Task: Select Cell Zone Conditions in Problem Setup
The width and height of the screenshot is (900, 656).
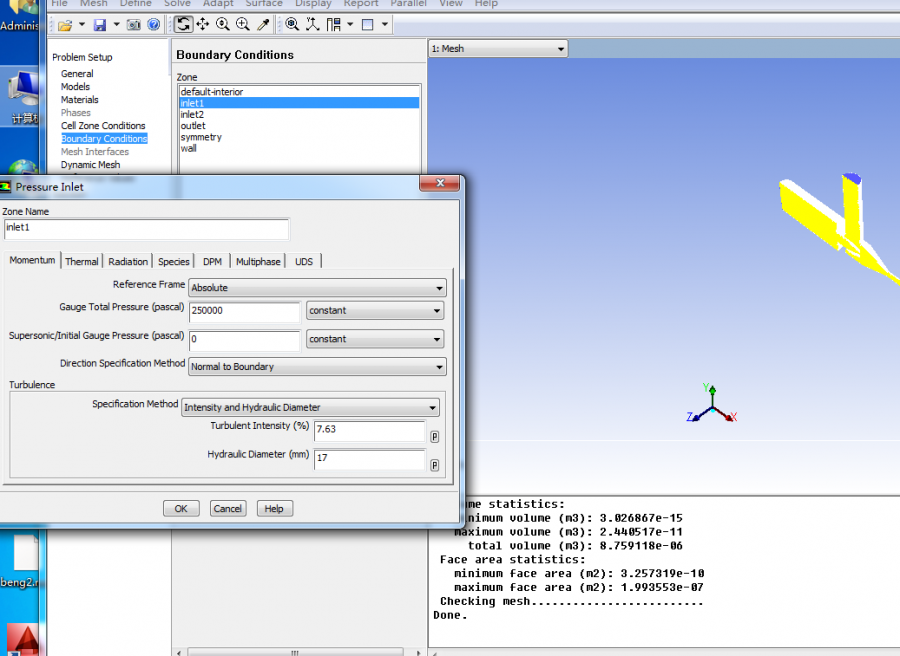Action: (103, 126)
